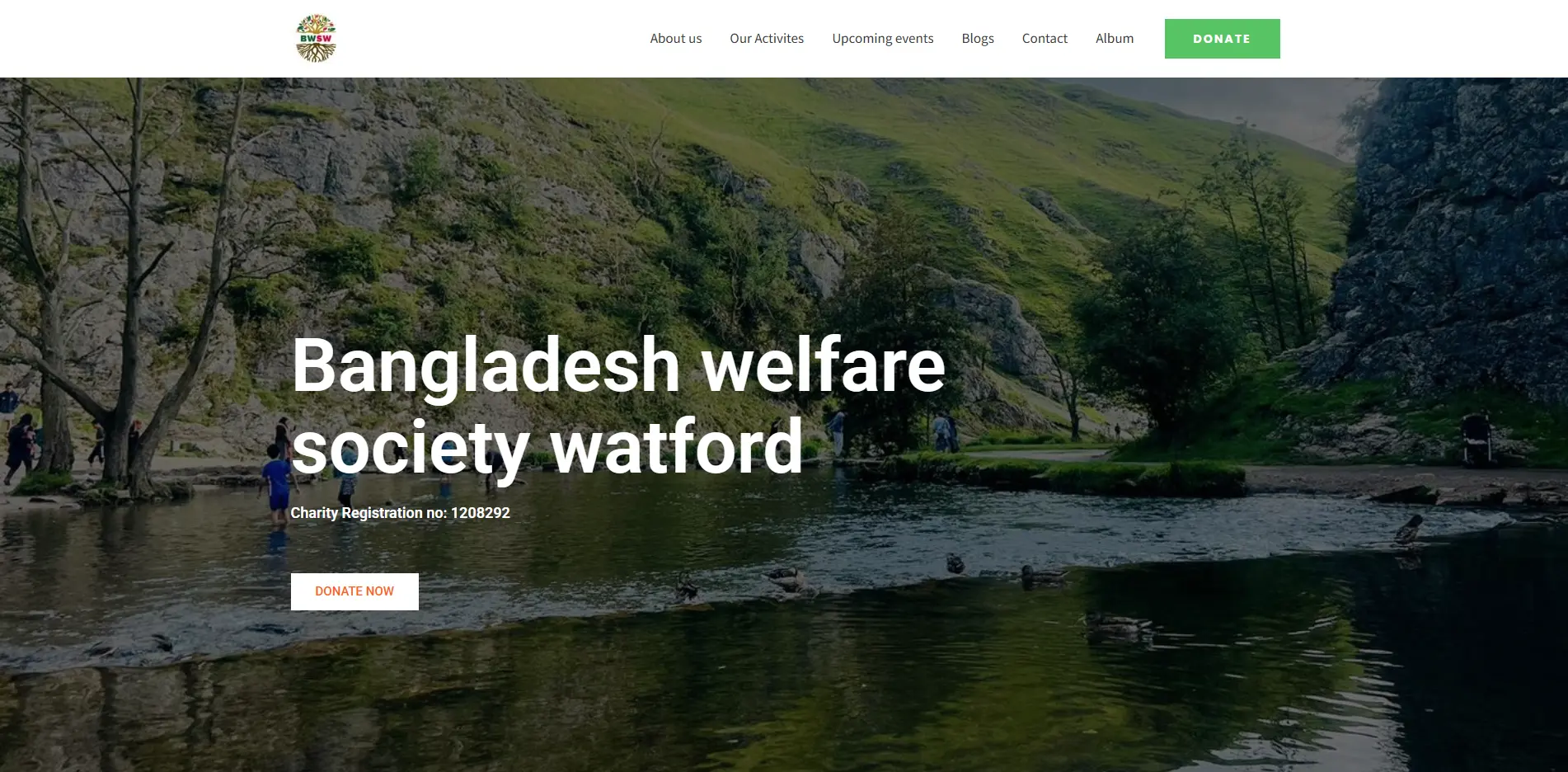The width and height of the screenshot is (1568, 772).
Task: View the Album page
Action: point(1115,39)
